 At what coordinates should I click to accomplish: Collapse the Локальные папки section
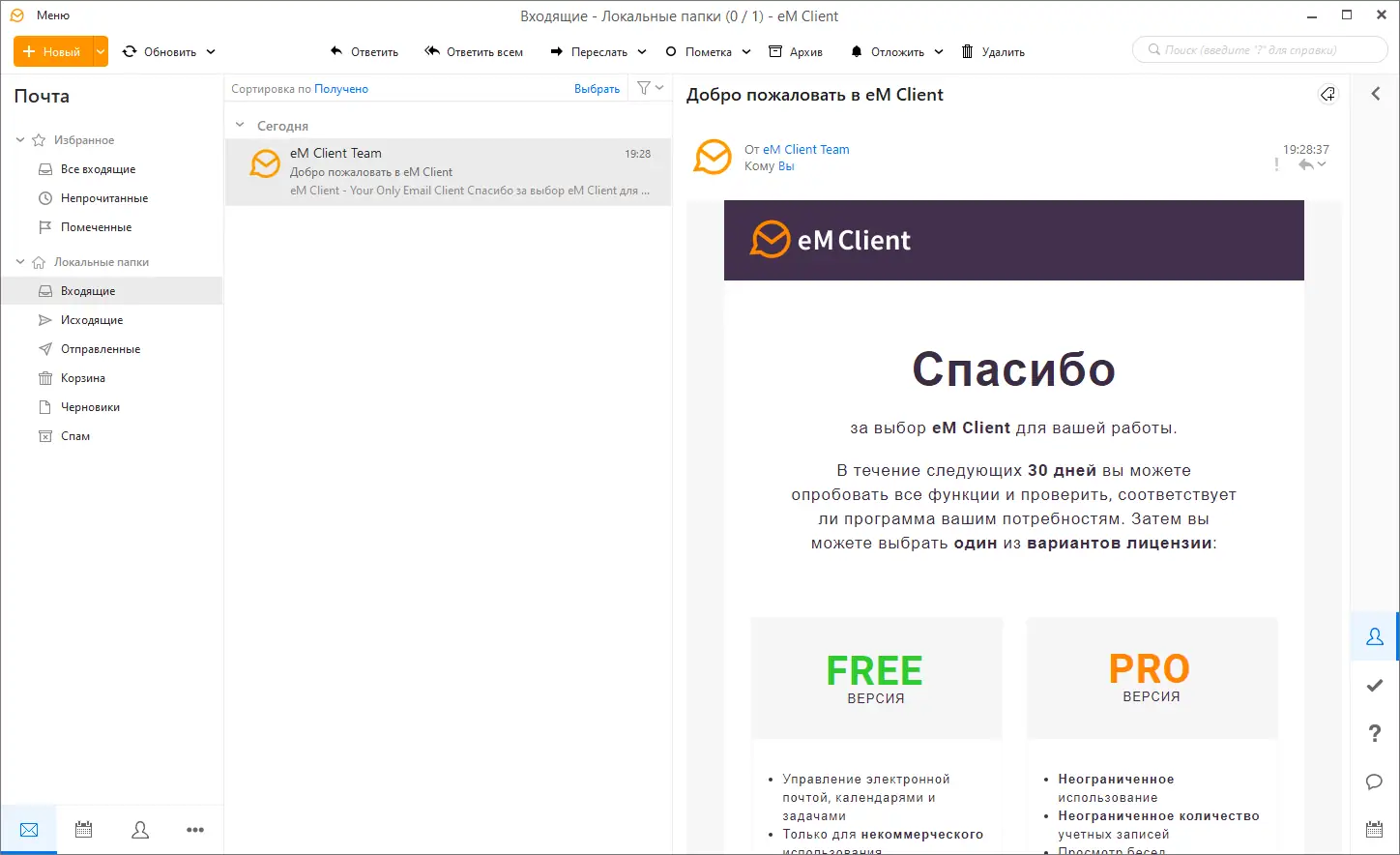coord(20,262)
